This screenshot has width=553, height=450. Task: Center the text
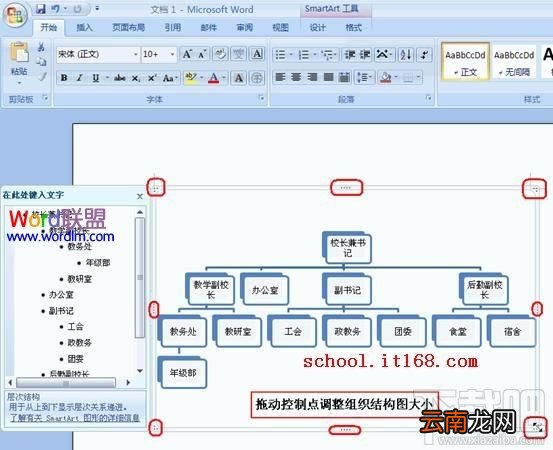point(296,77)
